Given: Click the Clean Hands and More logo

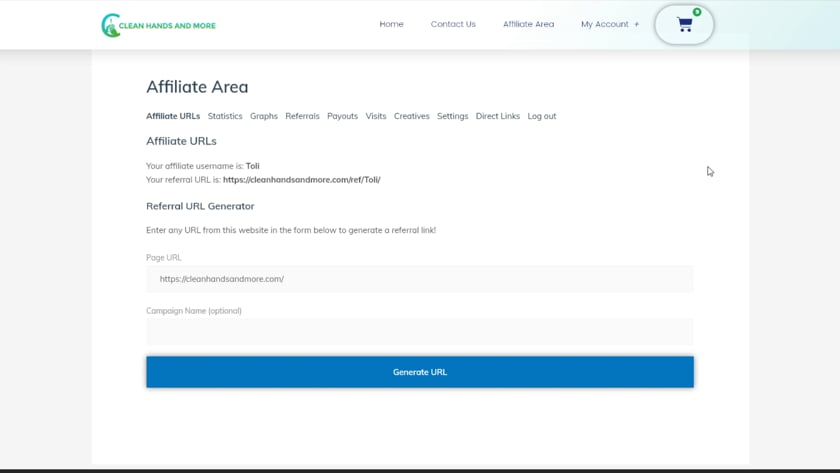Looking at the screenshot, I should tap(159, 25).
